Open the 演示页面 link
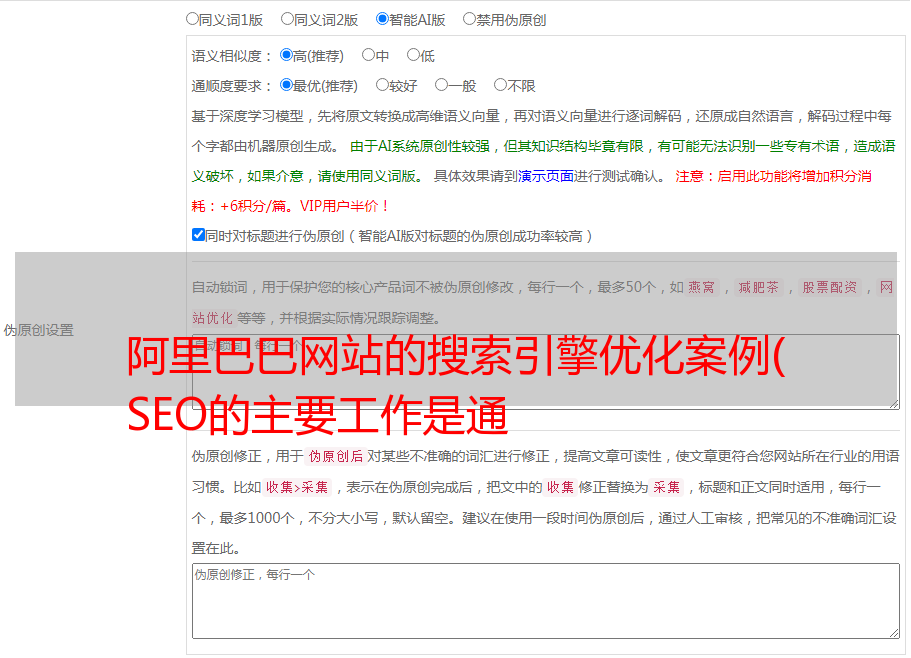 coord(546,176)
